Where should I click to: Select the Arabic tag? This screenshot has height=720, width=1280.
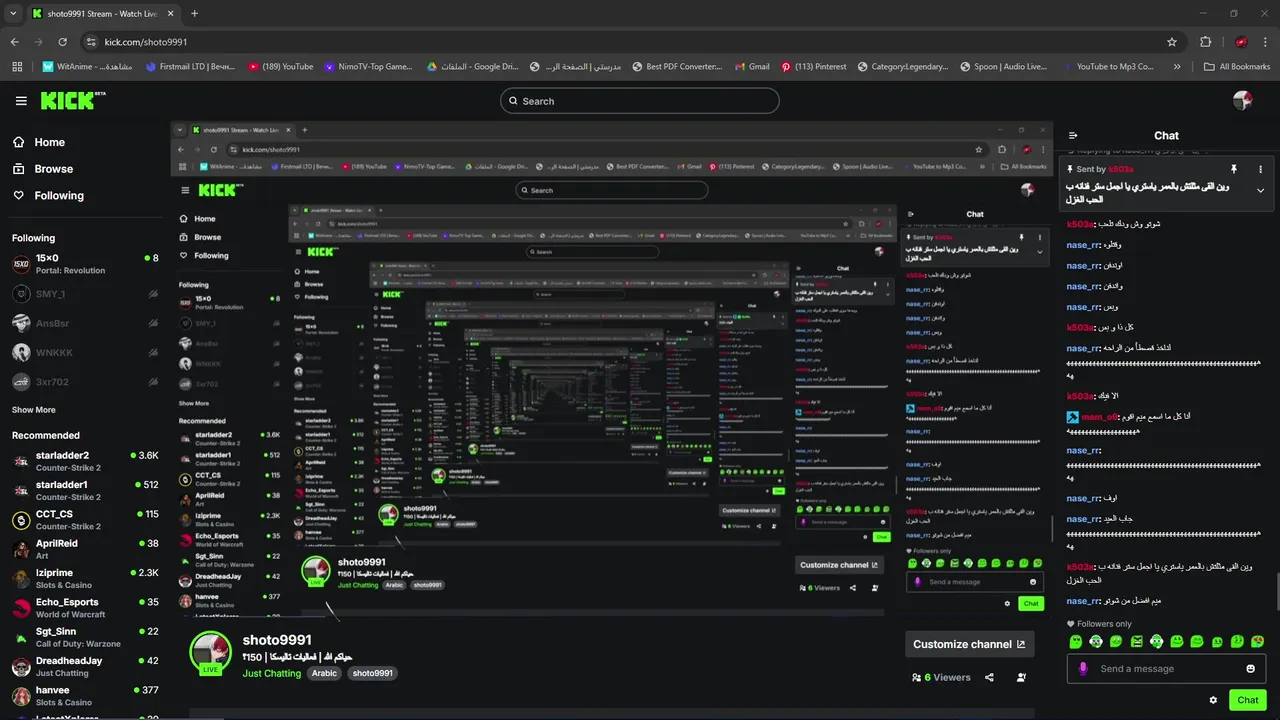click(x=324, y=674)
